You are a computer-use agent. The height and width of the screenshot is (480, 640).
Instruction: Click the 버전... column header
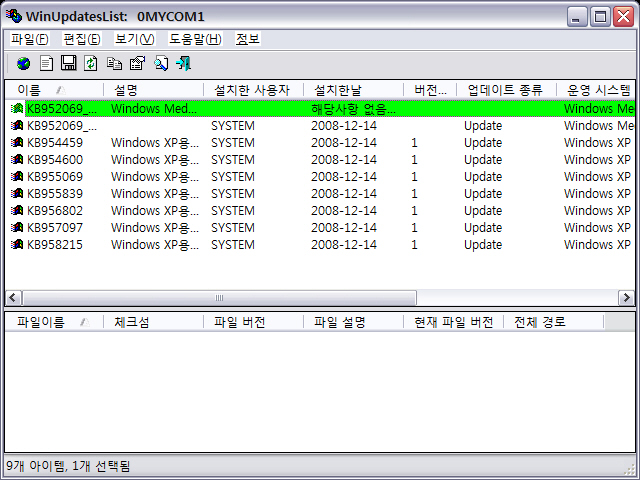tap(430, 89)
